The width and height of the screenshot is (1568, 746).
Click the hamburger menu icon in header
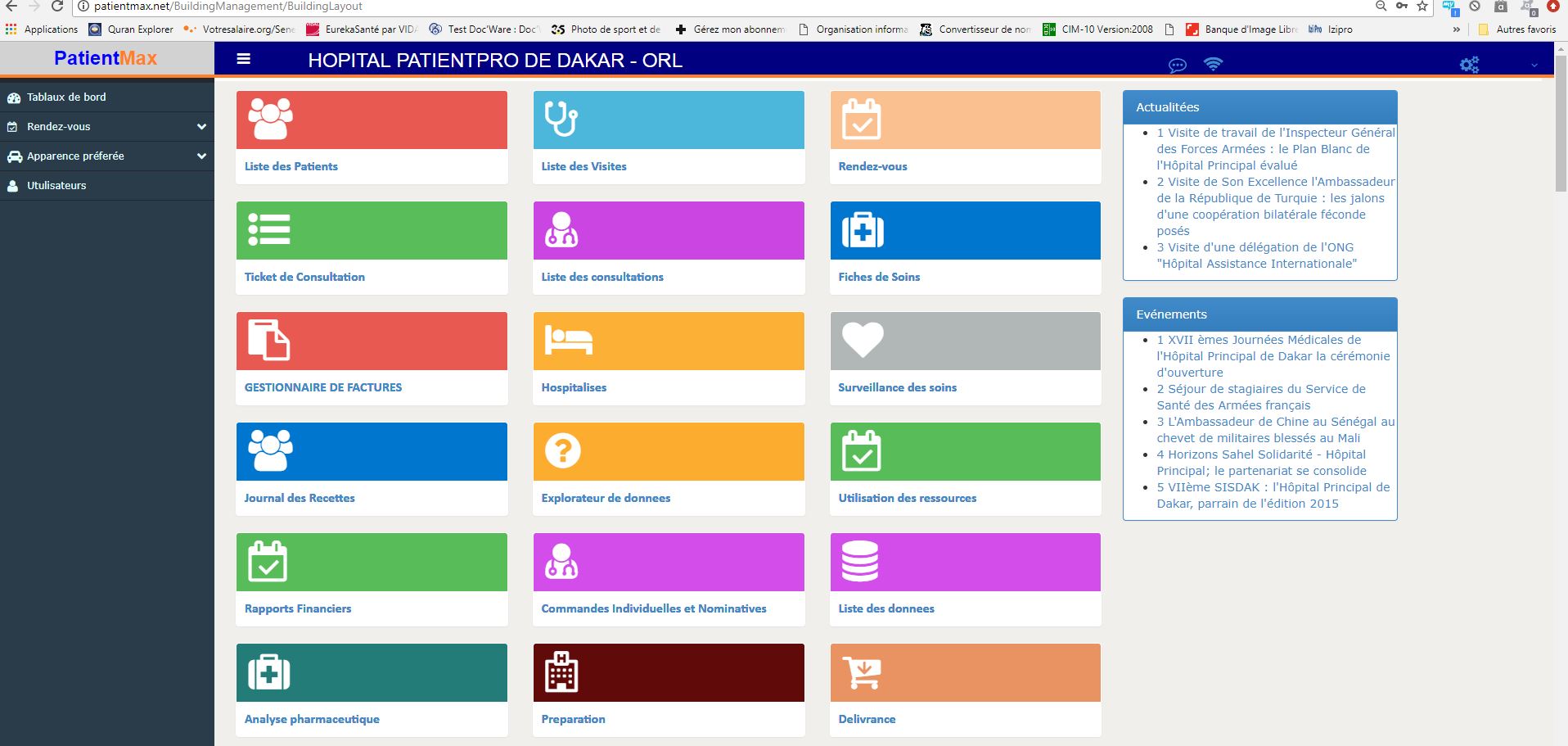pyautogui.click(x=243, y=60)
